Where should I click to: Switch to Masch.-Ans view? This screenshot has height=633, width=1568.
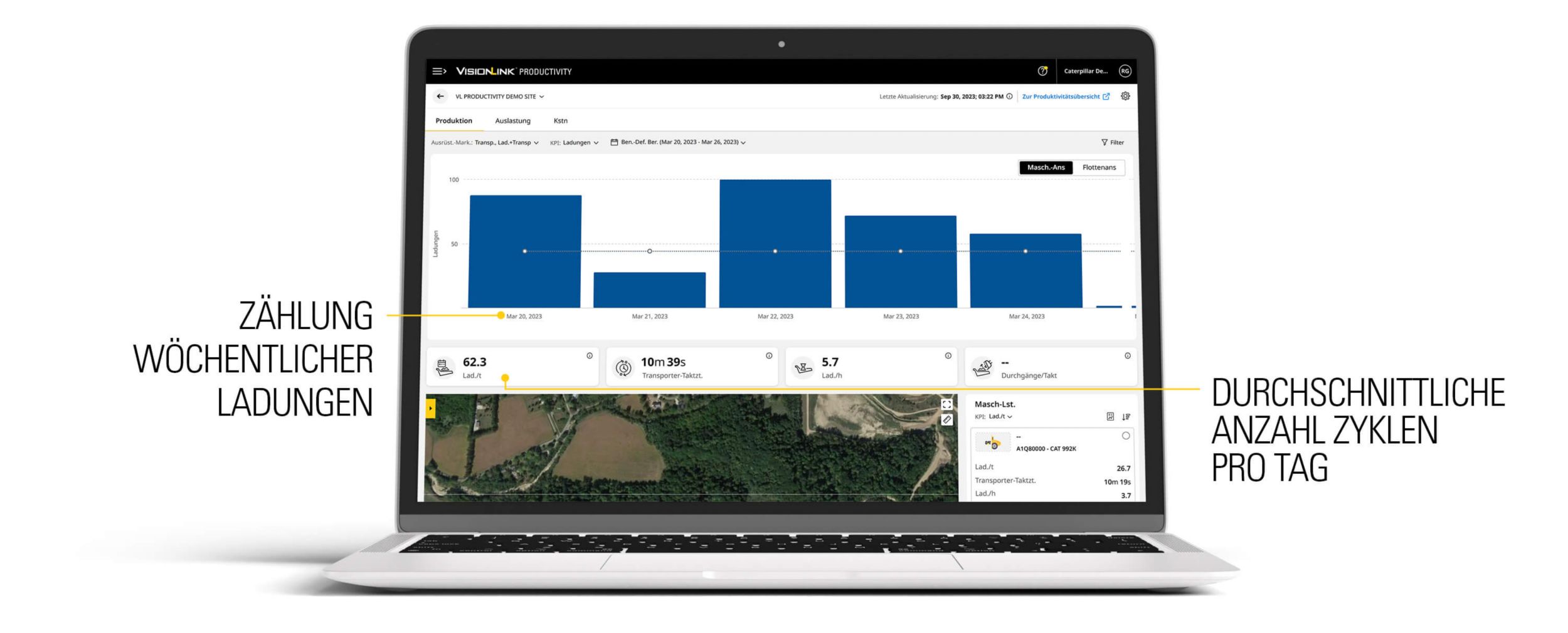click(x=1046, y=167)
